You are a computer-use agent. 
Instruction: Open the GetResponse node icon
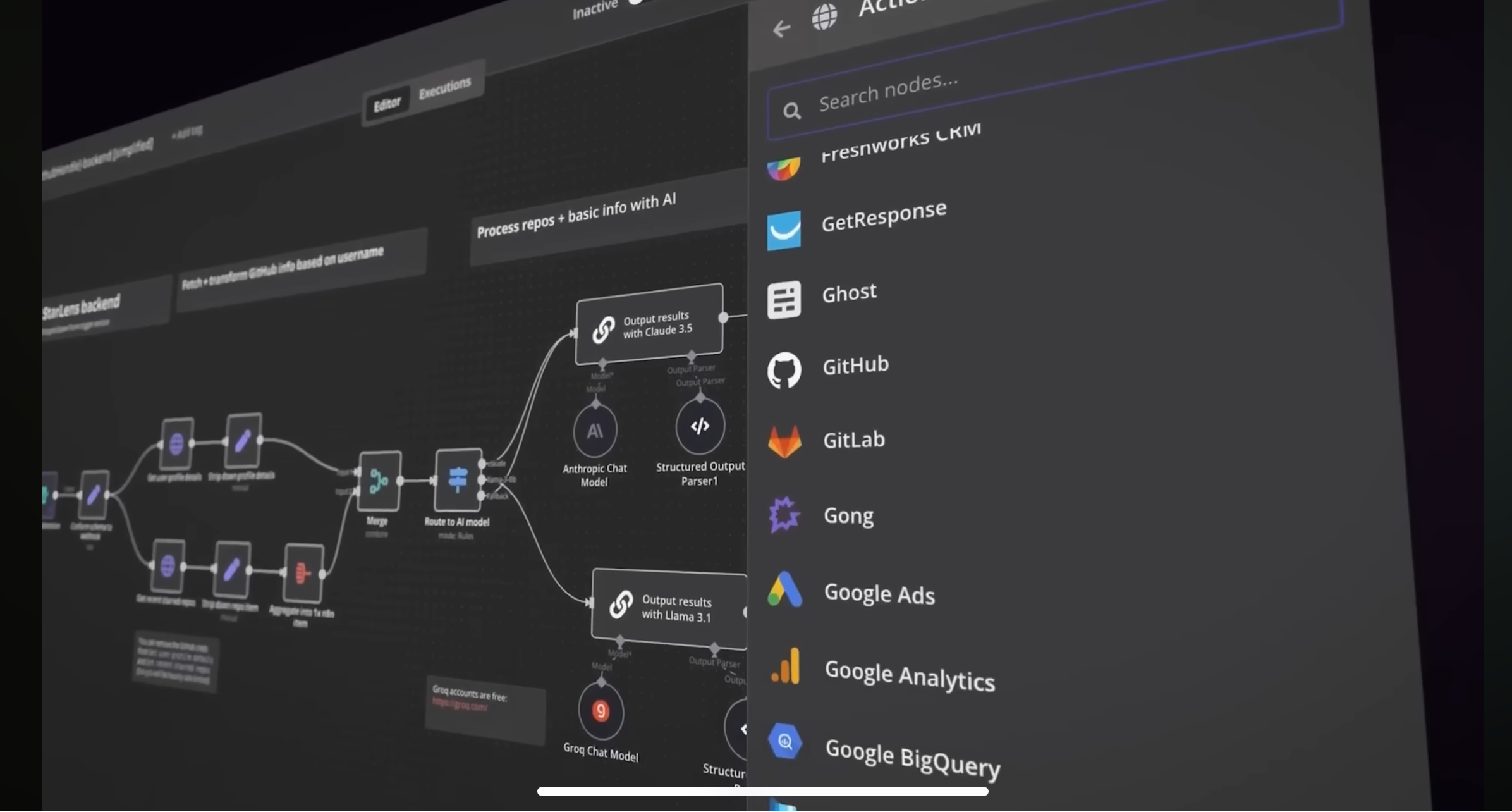[784, 230]
